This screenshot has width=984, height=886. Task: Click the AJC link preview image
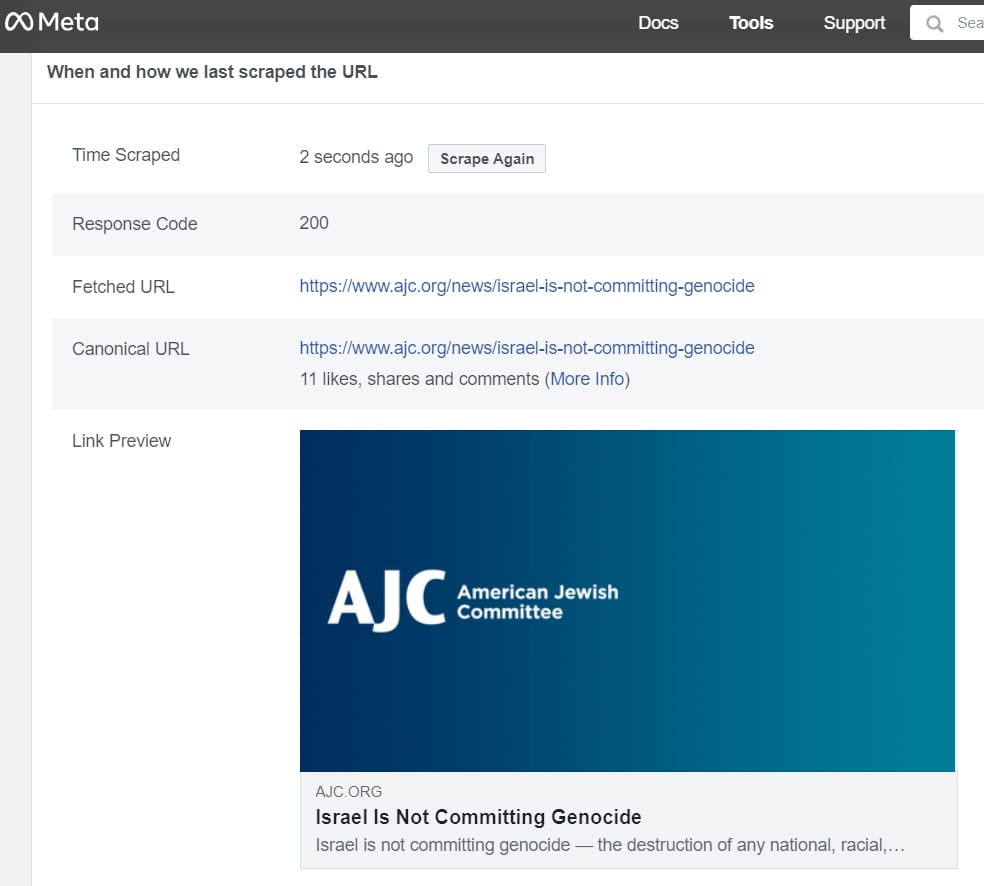click(627, 600)
